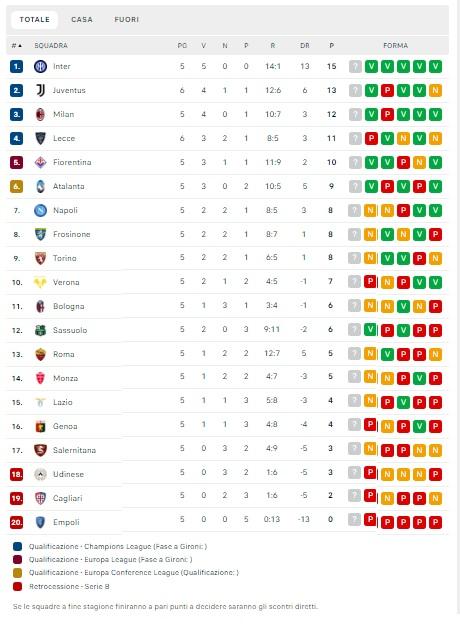Sort table by the # column arrow
Image resolution: width=460 pixels, height=636 pixels.
tap(17, 45)
